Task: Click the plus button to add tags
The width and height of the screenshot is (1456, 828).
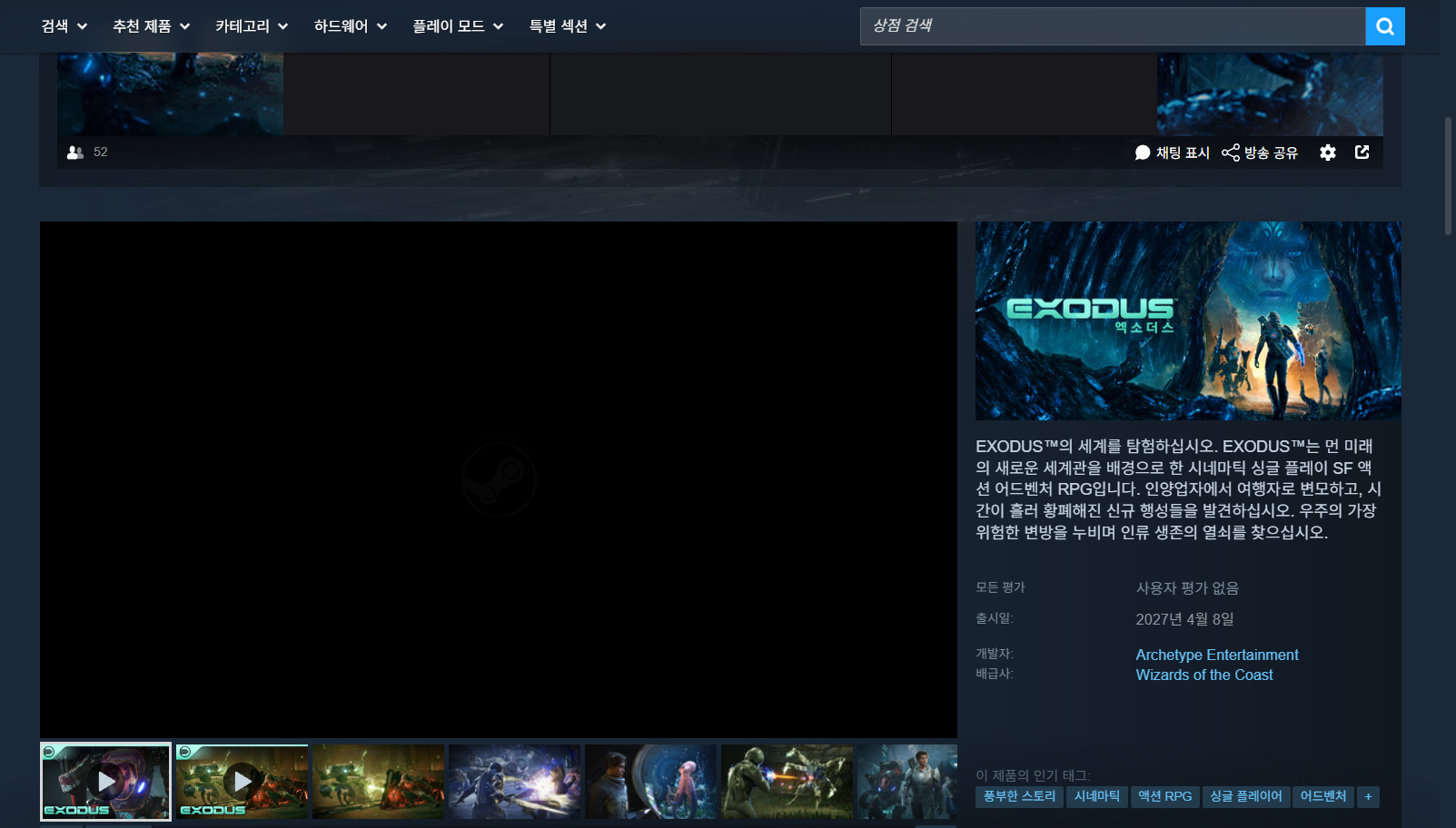Action: pos(1368,796)
